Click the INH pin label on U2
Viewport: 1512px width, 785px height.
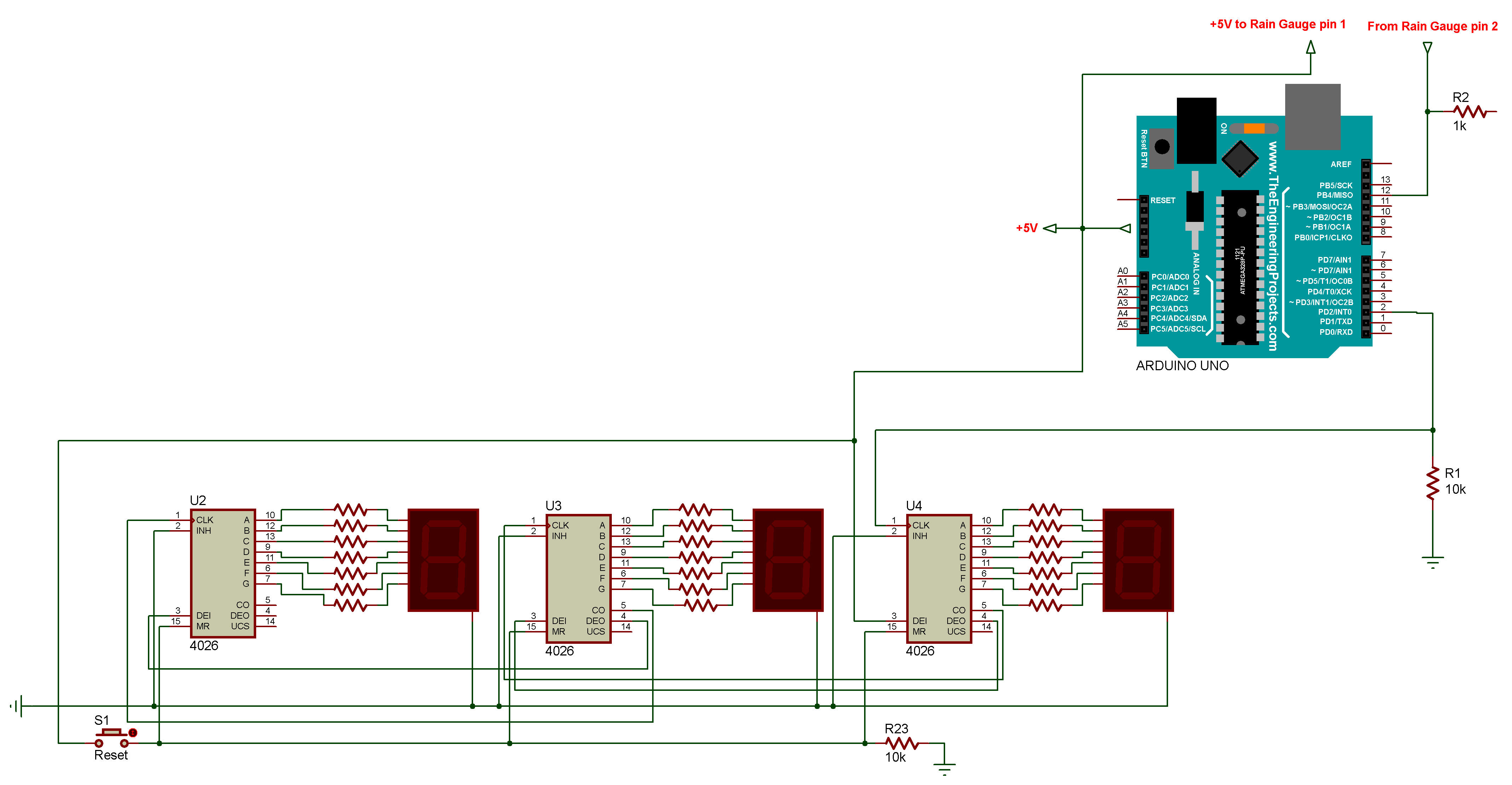click(x=204, y=531)
